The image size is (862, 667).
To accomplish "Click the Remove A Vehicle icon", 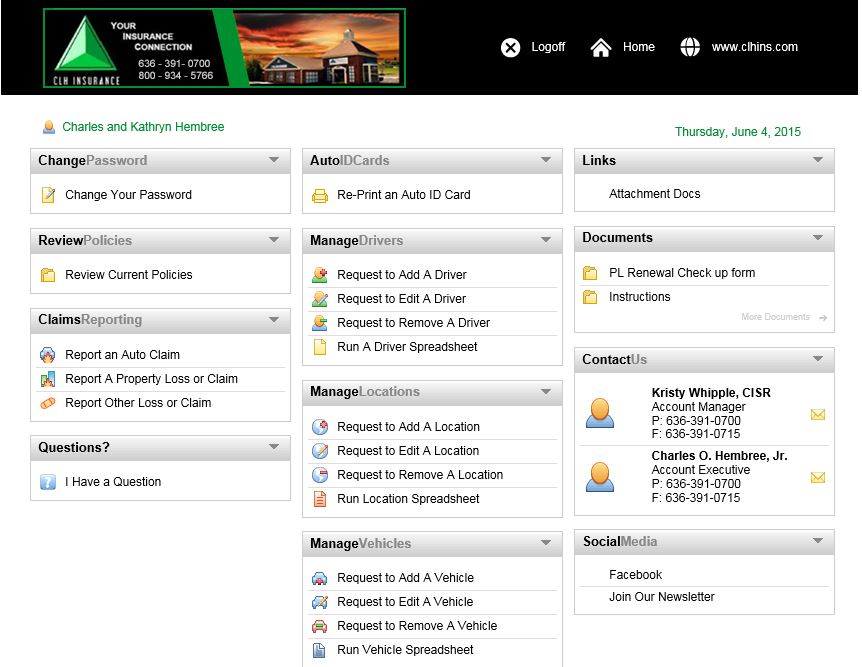I will (320, 626).
